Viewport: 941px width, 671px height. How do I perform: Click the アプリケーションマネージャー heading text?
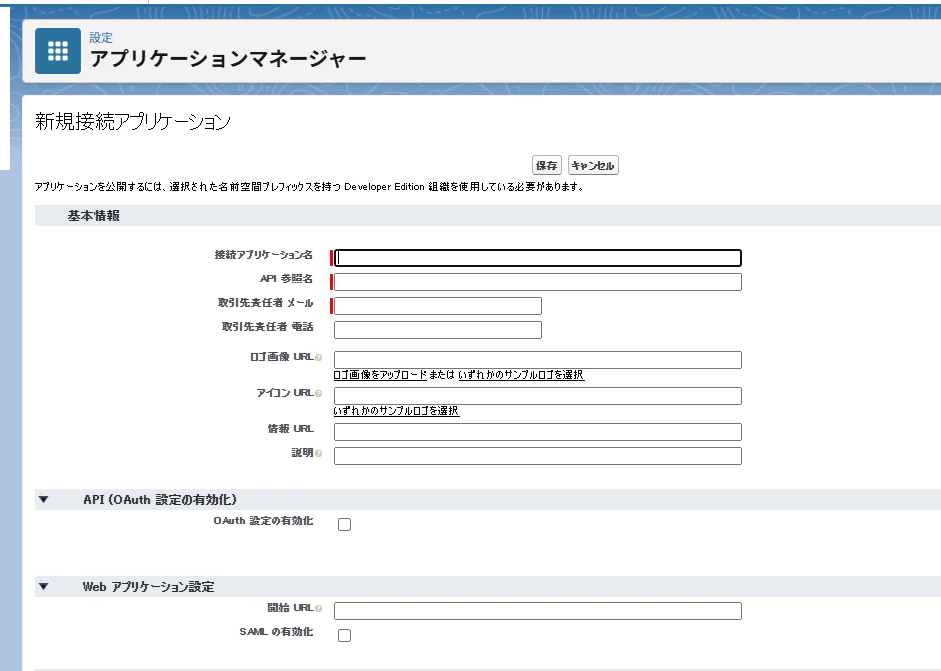tap(228, 59)
